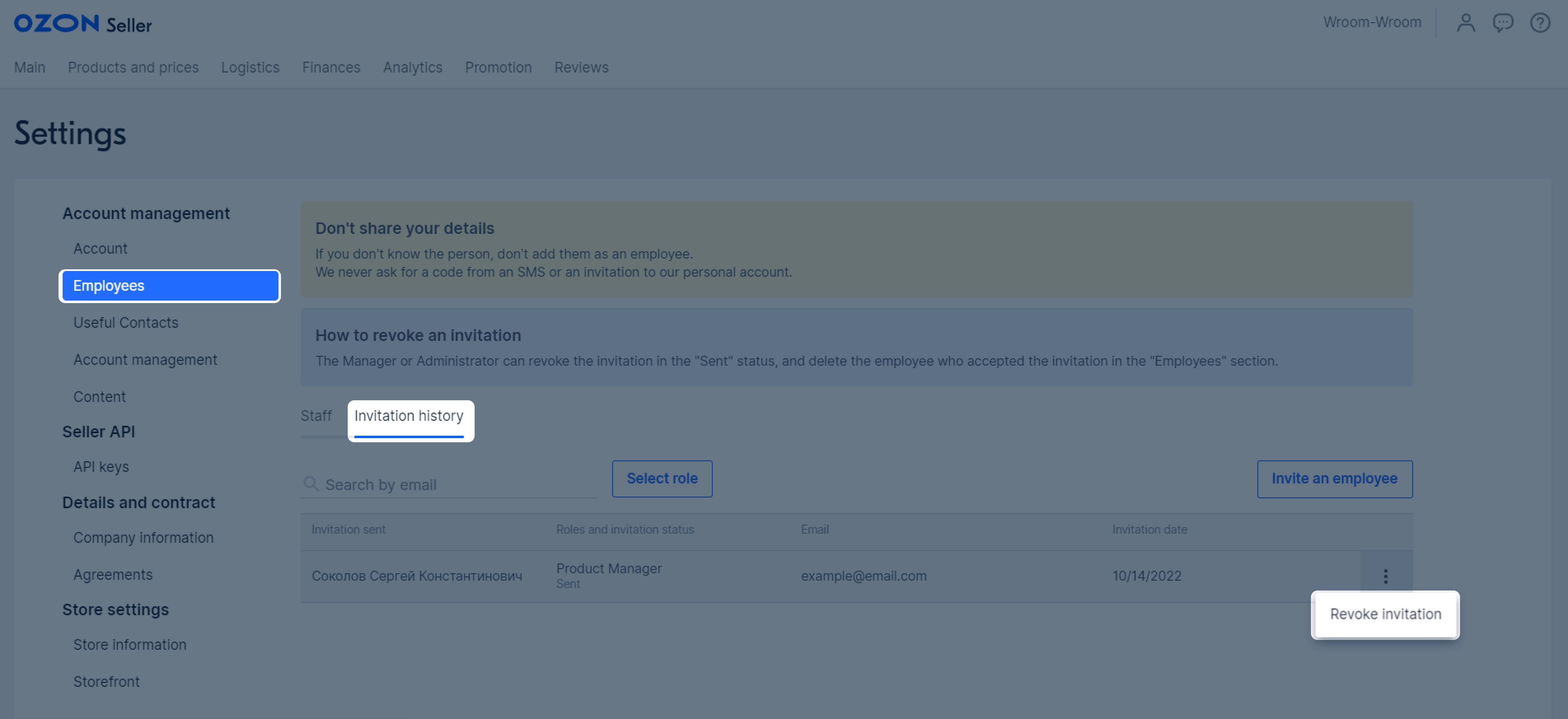Click How to revoke an invitation notice

point(856,347)
